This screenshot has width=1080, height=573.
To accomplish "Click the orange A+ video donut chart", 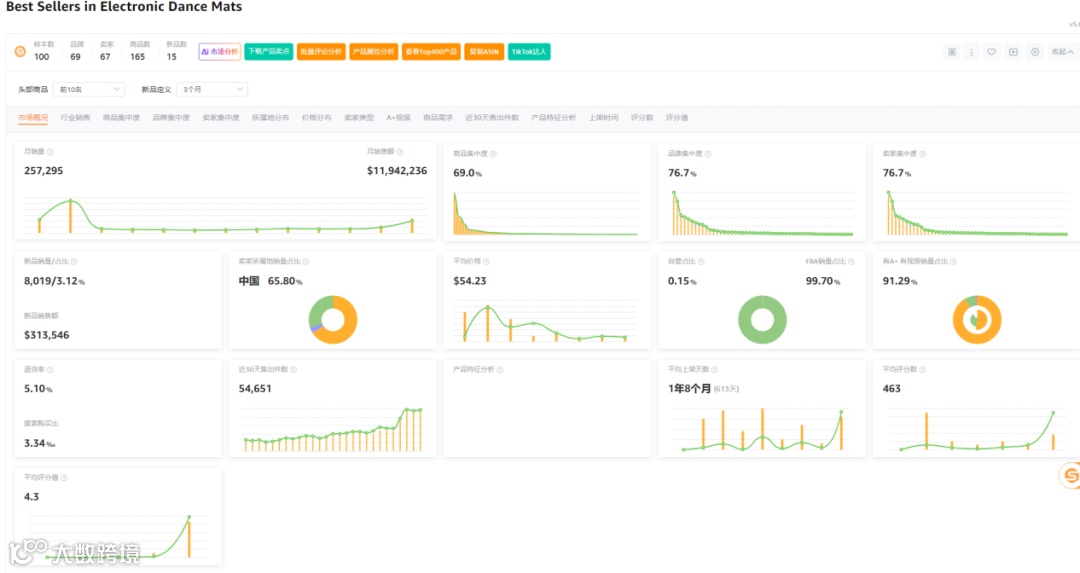I will [977, 320].
